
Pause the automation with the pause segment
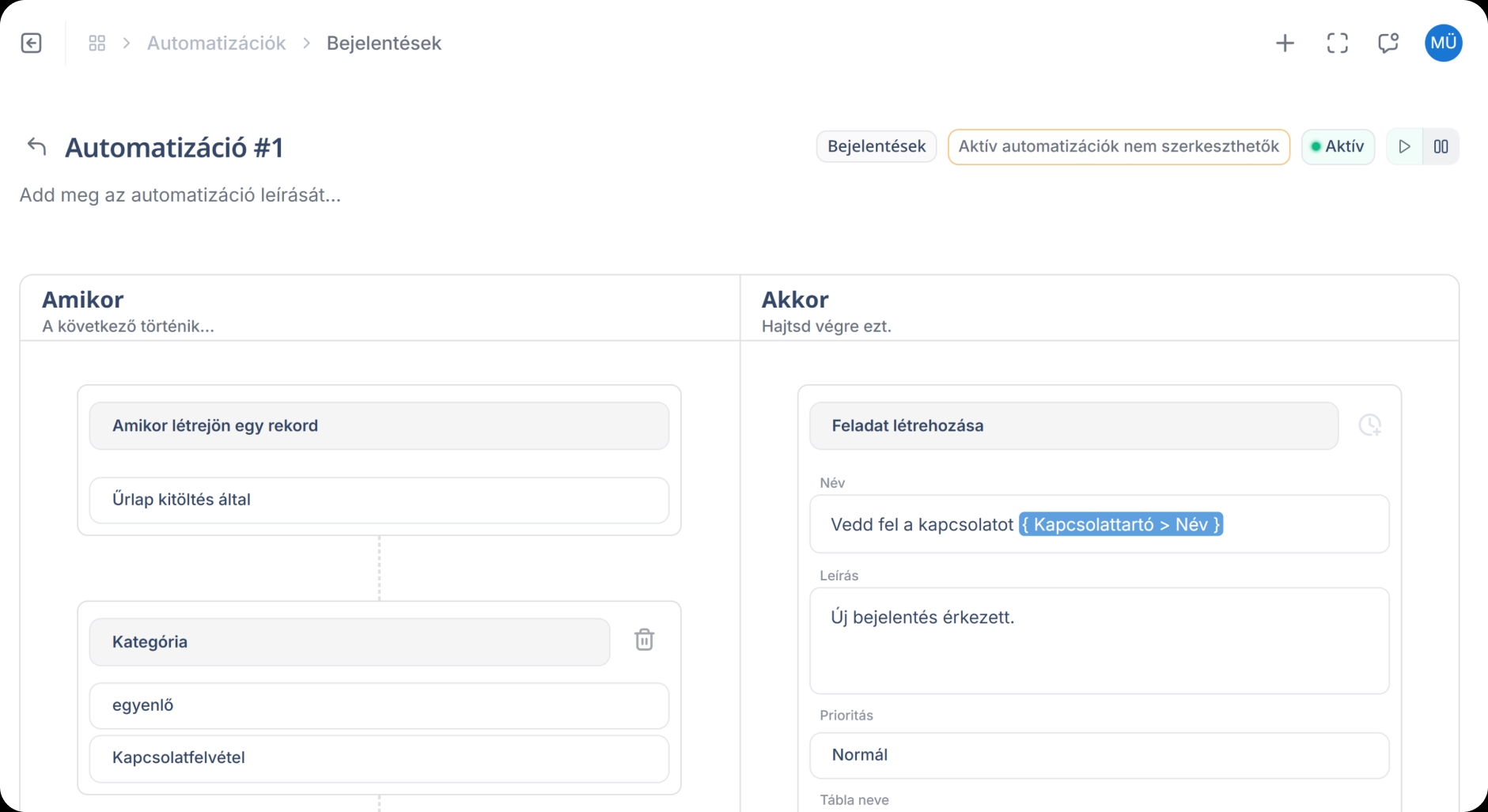[x=1441, y=146]
